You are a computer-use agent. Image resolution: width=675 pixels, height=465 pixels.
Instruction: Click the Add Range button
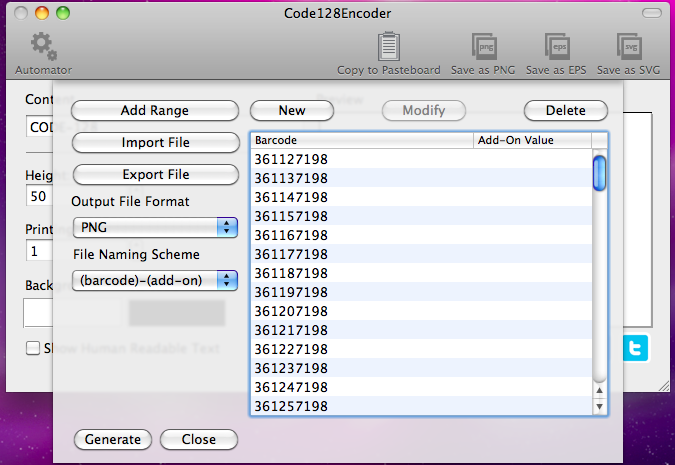click(155, 110)
